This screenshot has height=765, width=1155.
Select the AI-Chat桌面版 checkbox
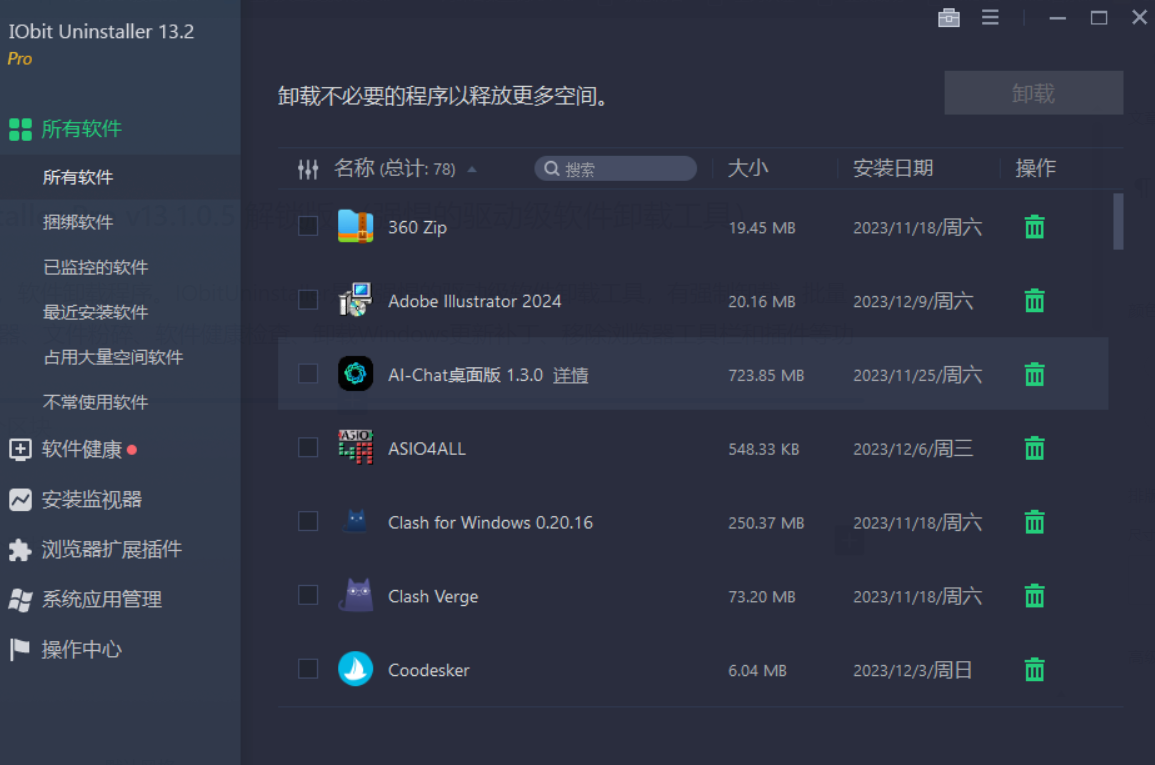pos(308,374)
